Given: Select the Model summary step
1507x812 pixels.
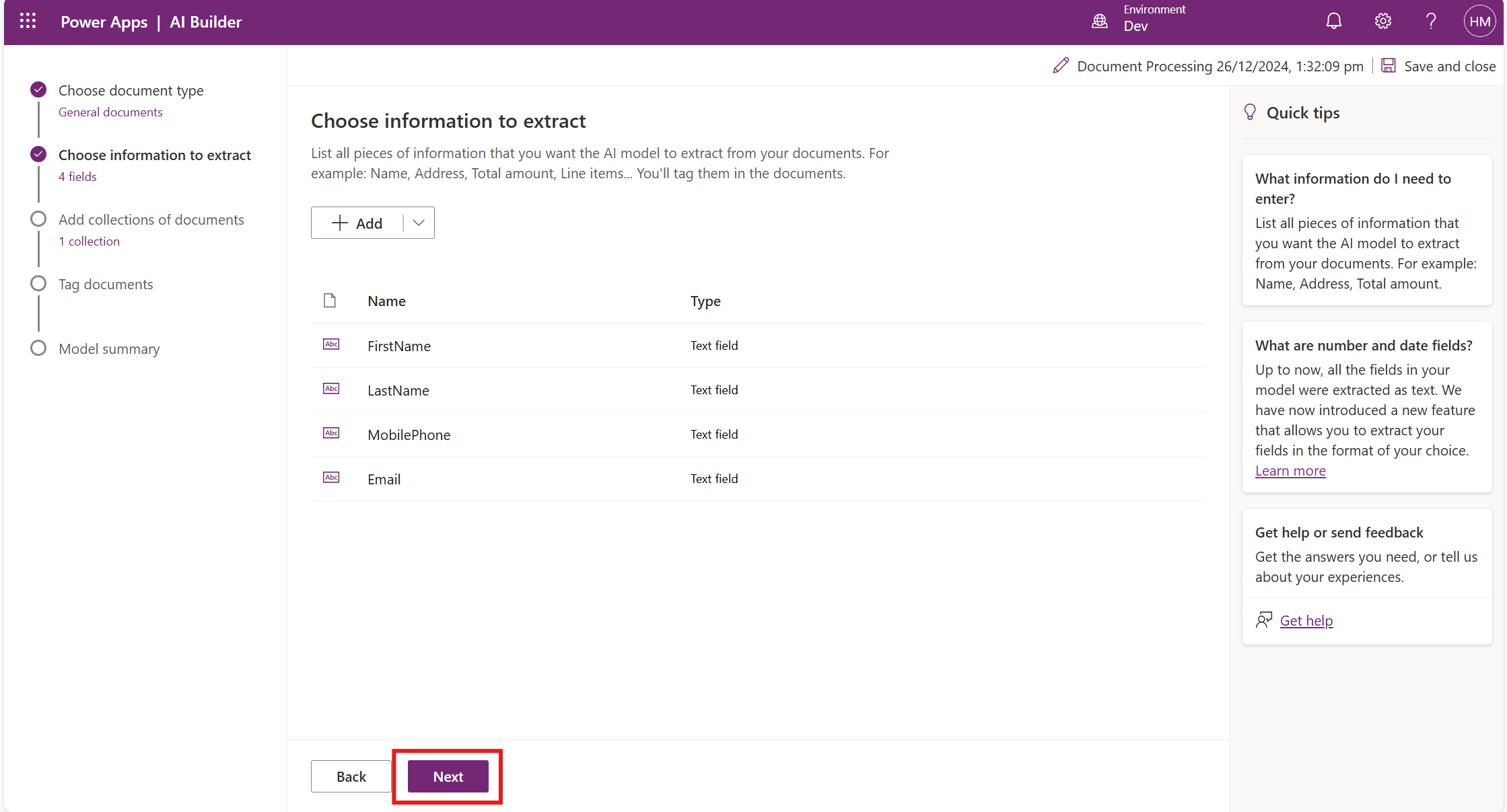Looking at the screenshot, I should click(x=109, y=348).
